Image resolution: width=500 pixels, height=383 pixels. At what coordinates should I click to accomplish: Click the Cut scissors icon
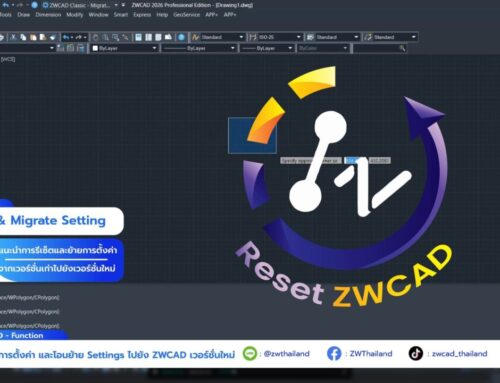(x=14, y=37)
